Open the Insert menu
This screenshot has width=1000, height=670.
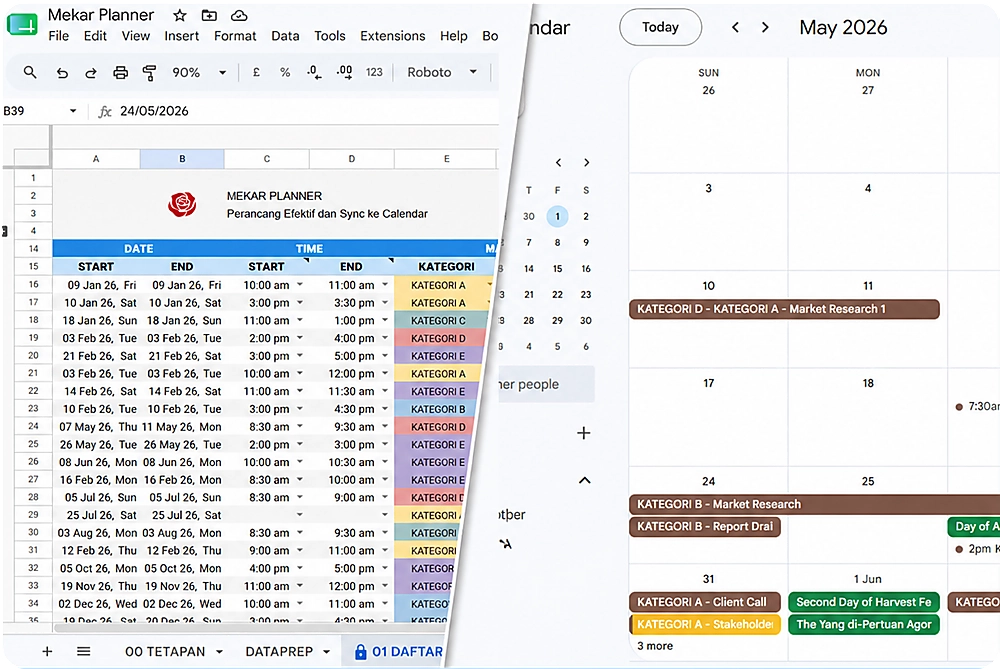click(182, 36)
